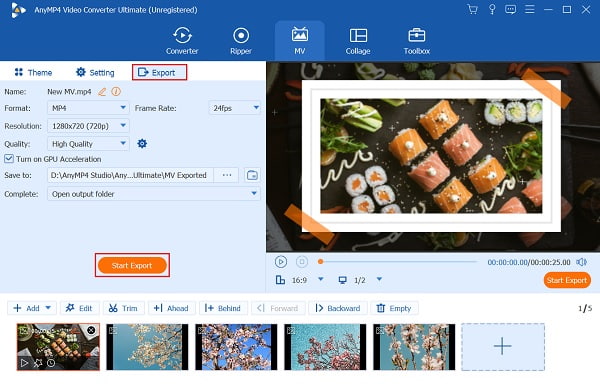This screenshot has width=600, height=388.
Task: Click the name info icon
Action: (116, 91)
